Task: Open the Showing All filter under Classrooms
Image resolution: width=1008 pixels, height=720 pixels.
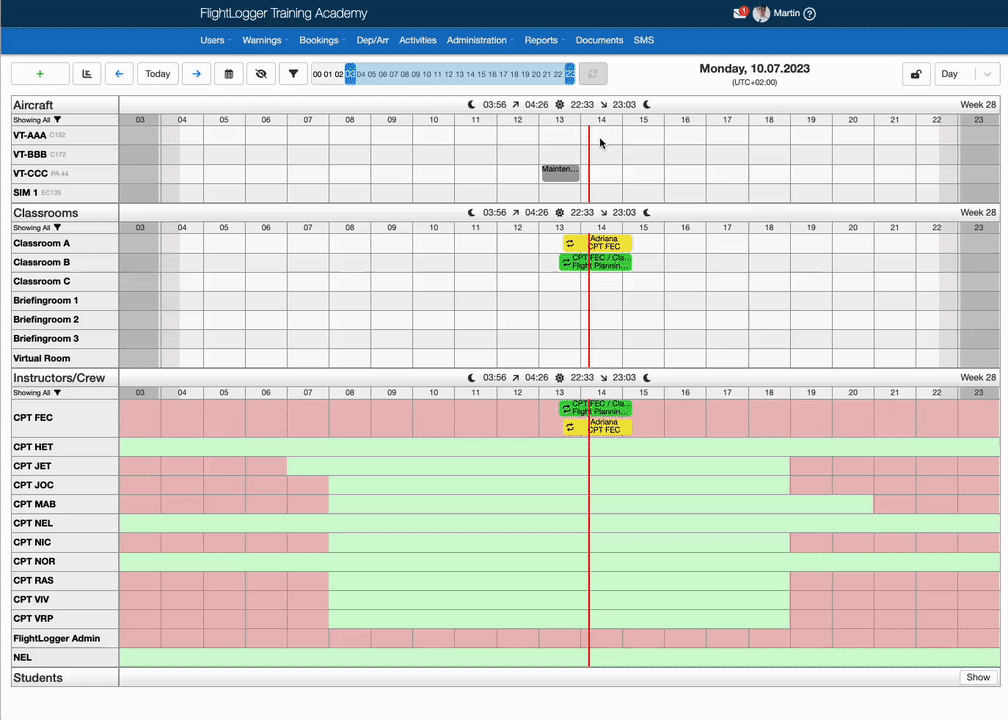Action: click(x=31, y=228)
